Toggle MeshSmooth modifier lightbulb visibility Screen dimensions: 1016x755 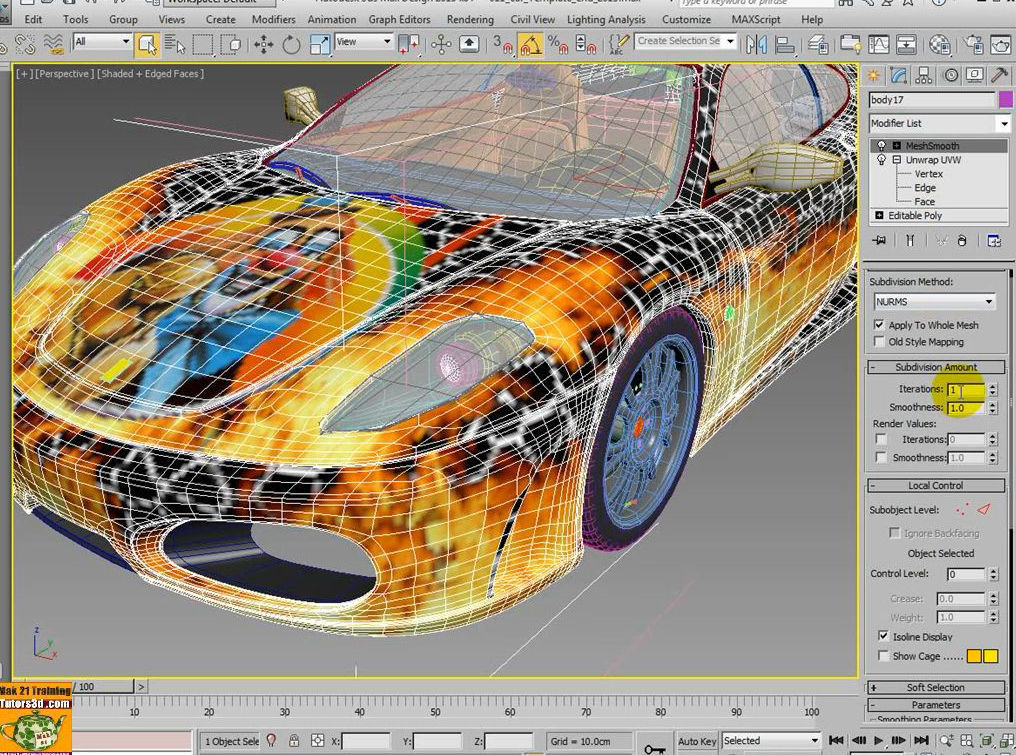(x=881, y=146)
